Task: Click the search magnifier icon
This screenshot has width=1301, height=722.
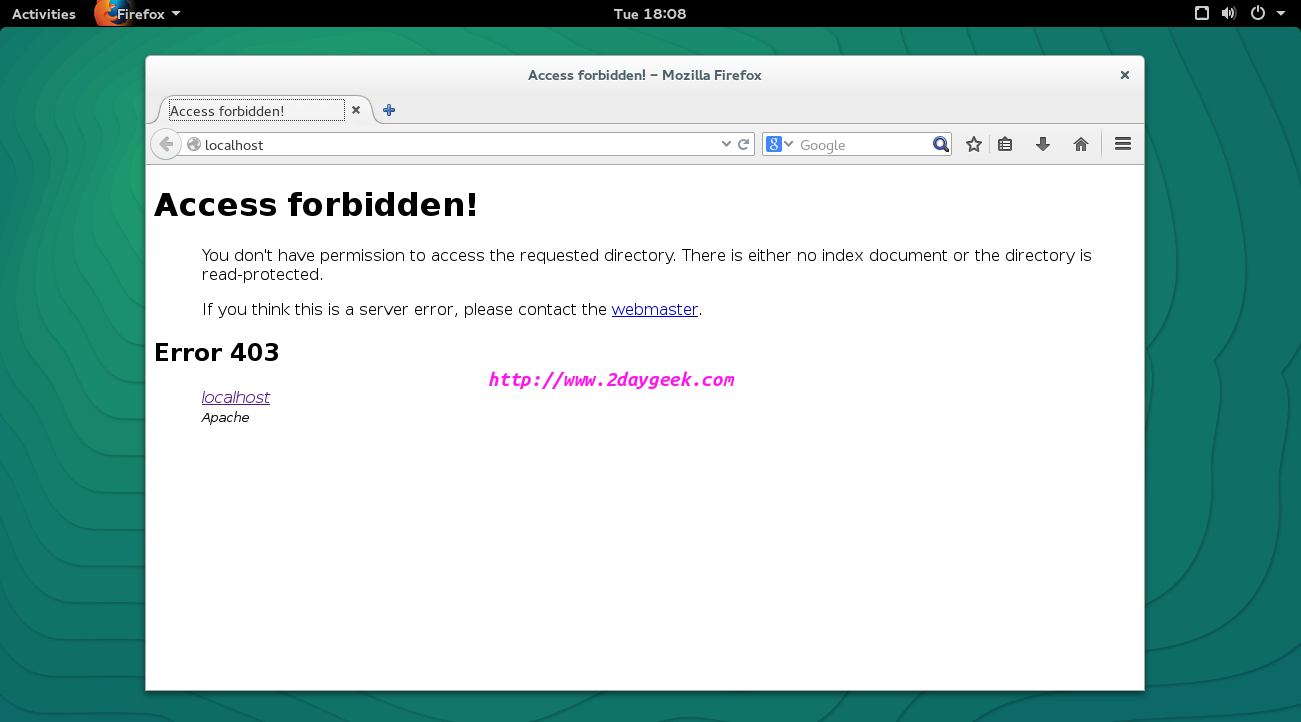Action: click(x=940, y=144)
